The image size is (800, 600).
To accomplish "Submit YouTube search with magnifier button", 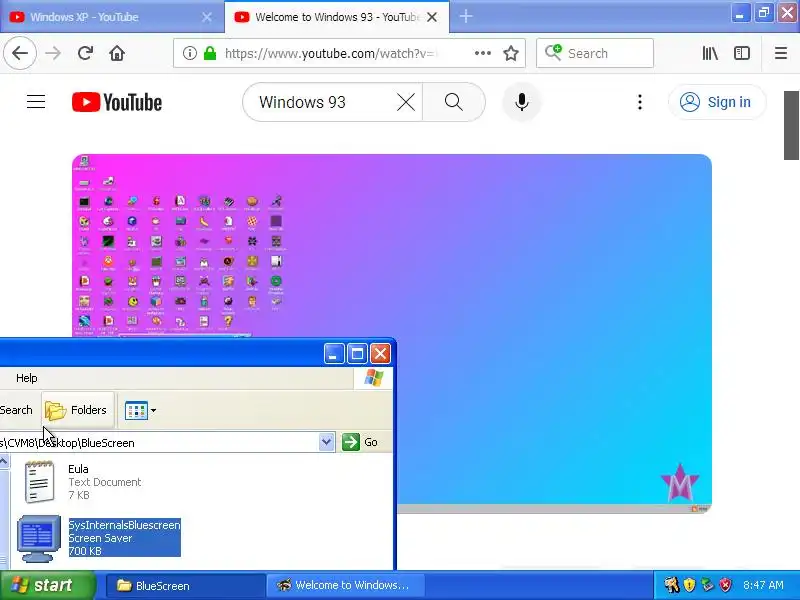I will tap(454, 103).
